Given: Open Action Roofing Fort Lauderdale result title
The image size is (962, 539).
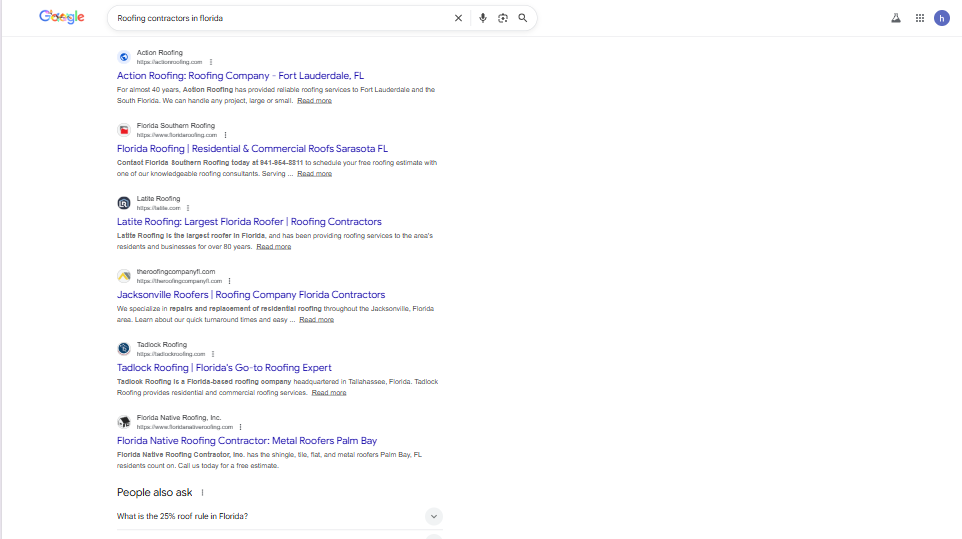Looking at the screenshot, I should point(240,76).
